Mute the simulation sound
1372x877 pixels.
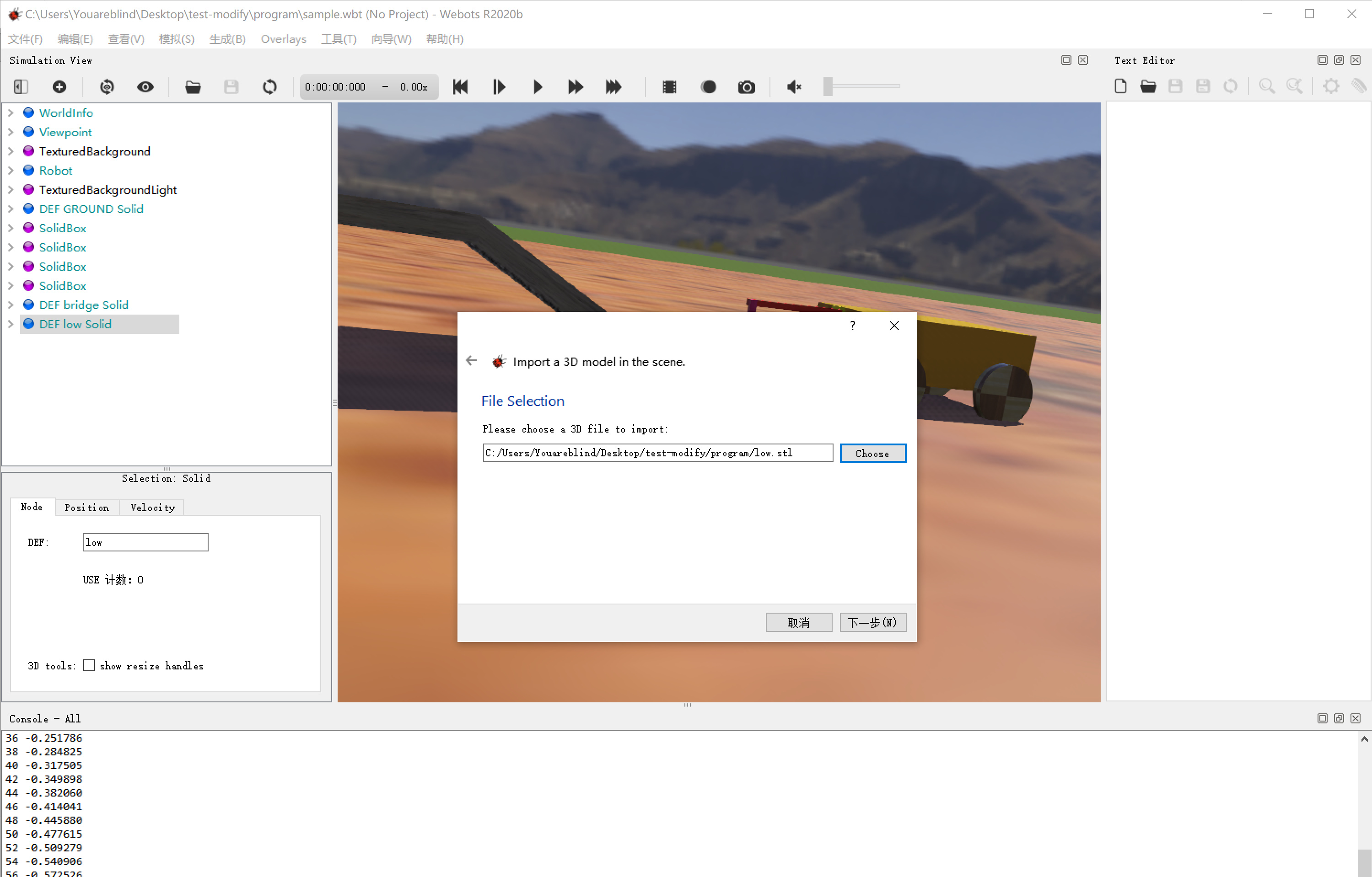click(x=793, y=86)
